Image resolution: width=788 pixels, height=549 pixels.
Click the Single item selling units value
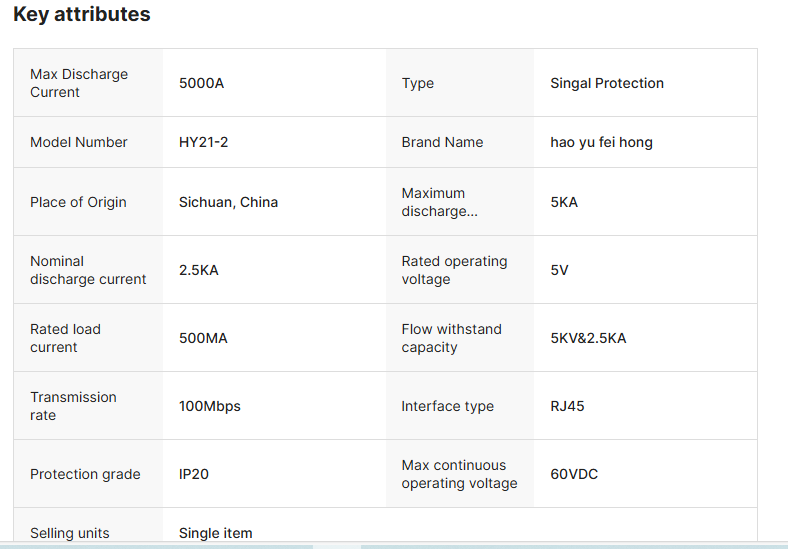pos(215,533)
